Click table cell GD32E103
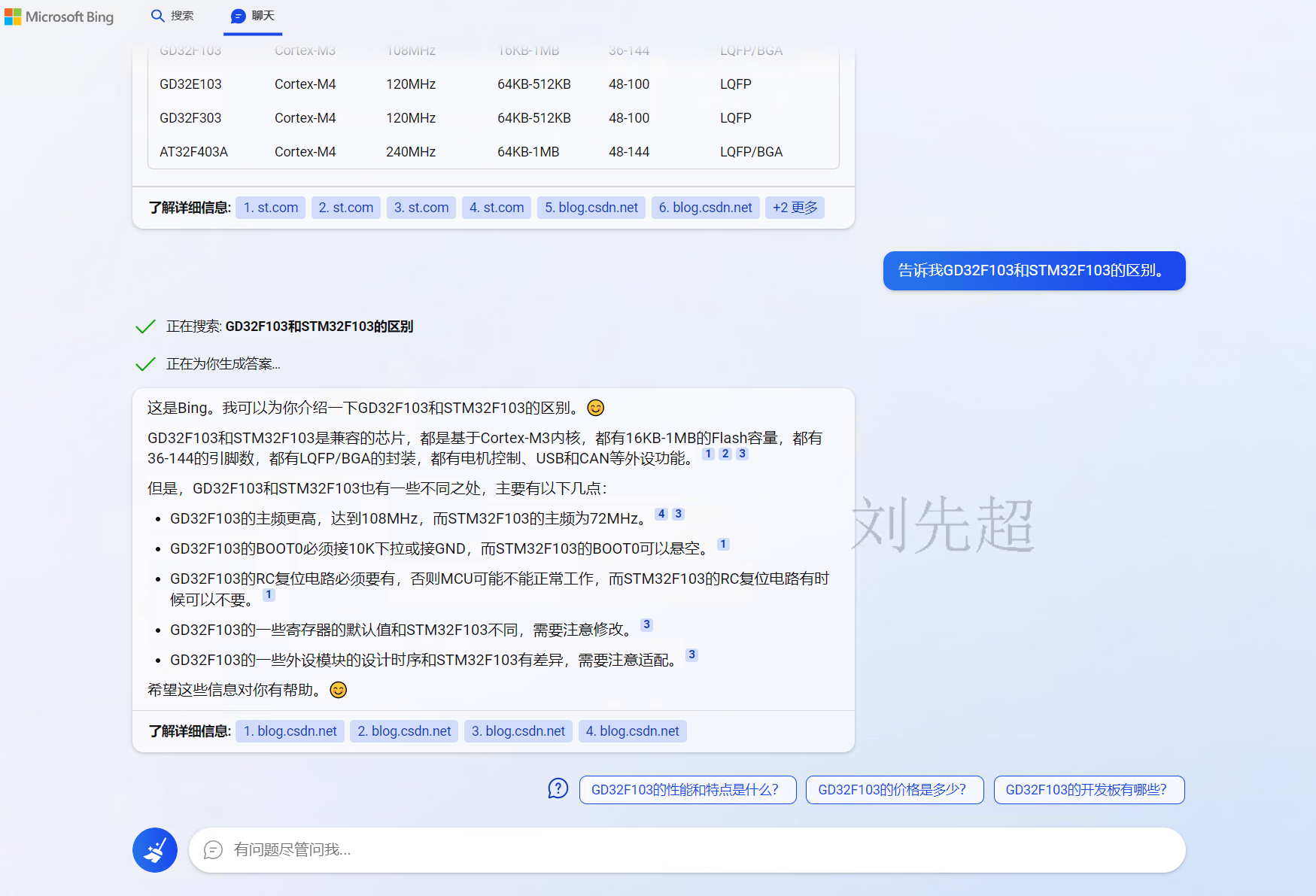Viewport: 1316px width, 896px height. tap(190, 84)
